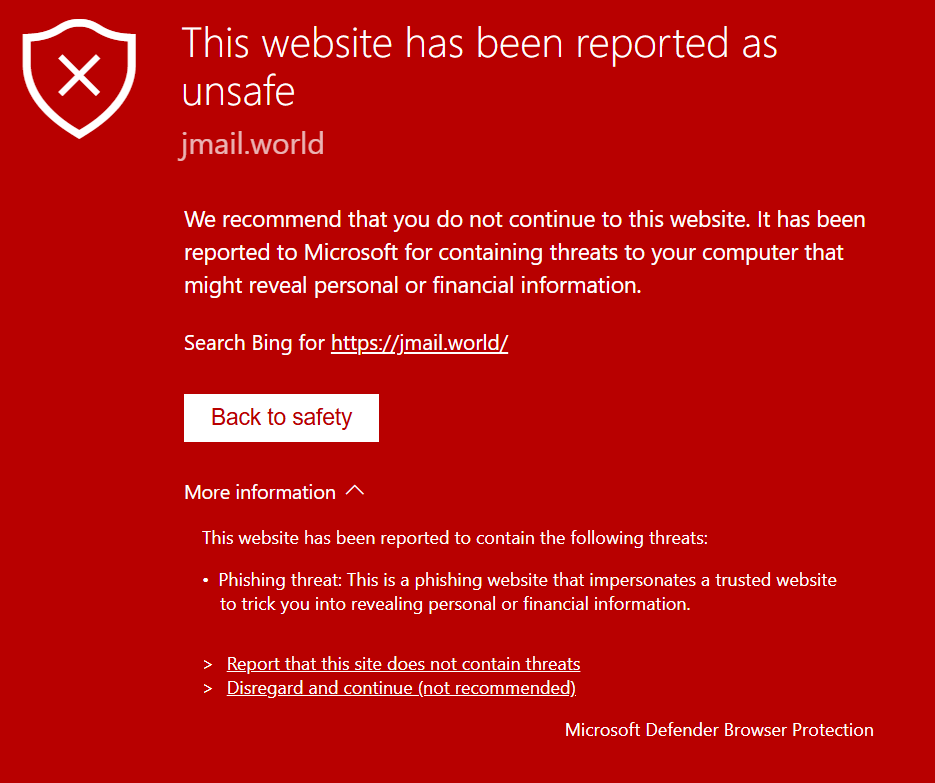Click 'to trick you into revealing' text line
935x783 pixels.
[455, 604]
